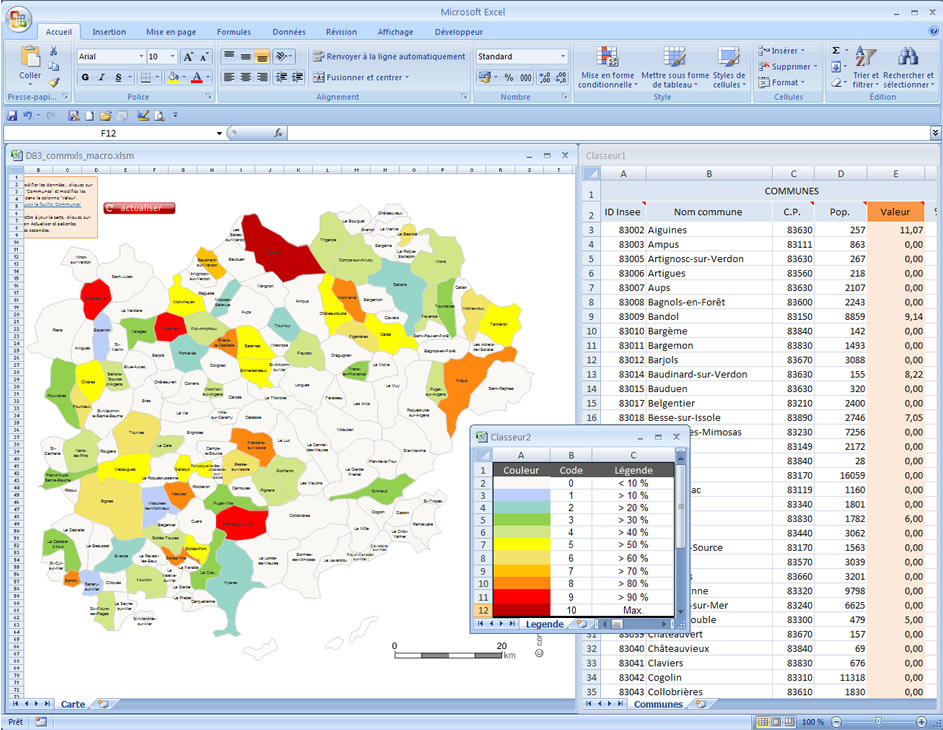Click the AutoSum sigma icon
This screenshot has width=943, height=730.
(x=836, y=51)
